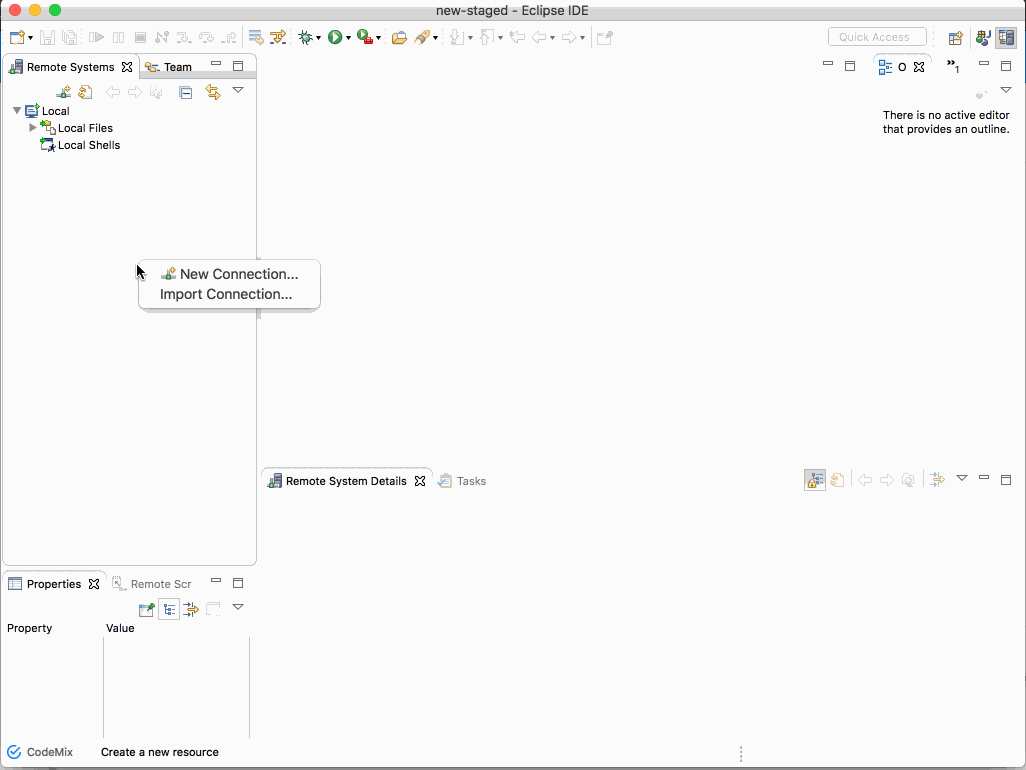Expand the Local Files node
1026x770 pixels.
pos(33,128)
